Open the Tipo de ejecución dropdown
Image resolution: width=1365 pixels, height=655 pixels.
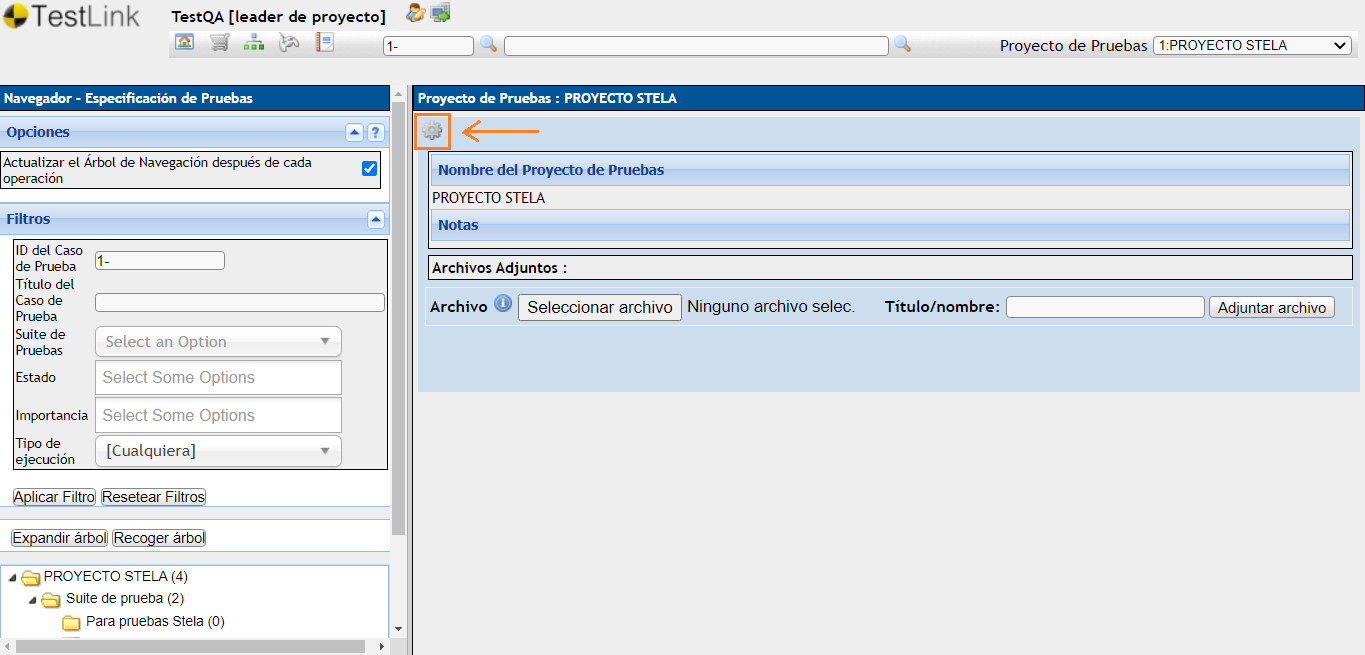218,451
